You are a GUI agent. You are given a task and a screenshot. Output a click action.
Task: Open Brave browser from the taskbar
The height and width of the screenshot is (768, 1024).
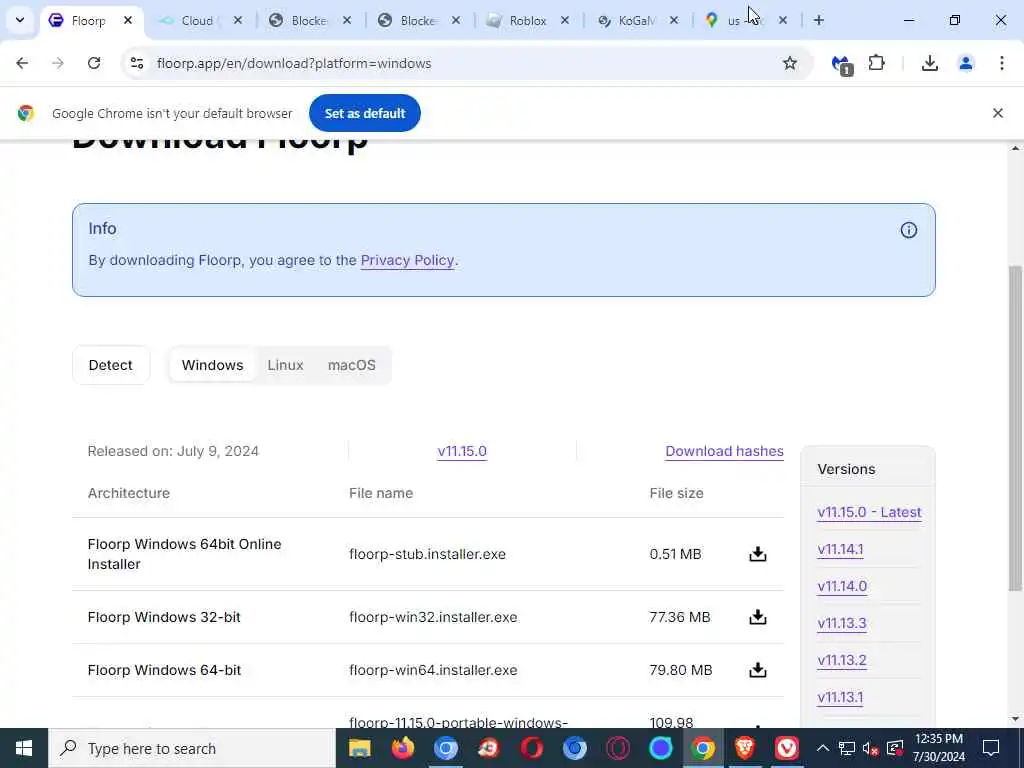pos(744,748)
